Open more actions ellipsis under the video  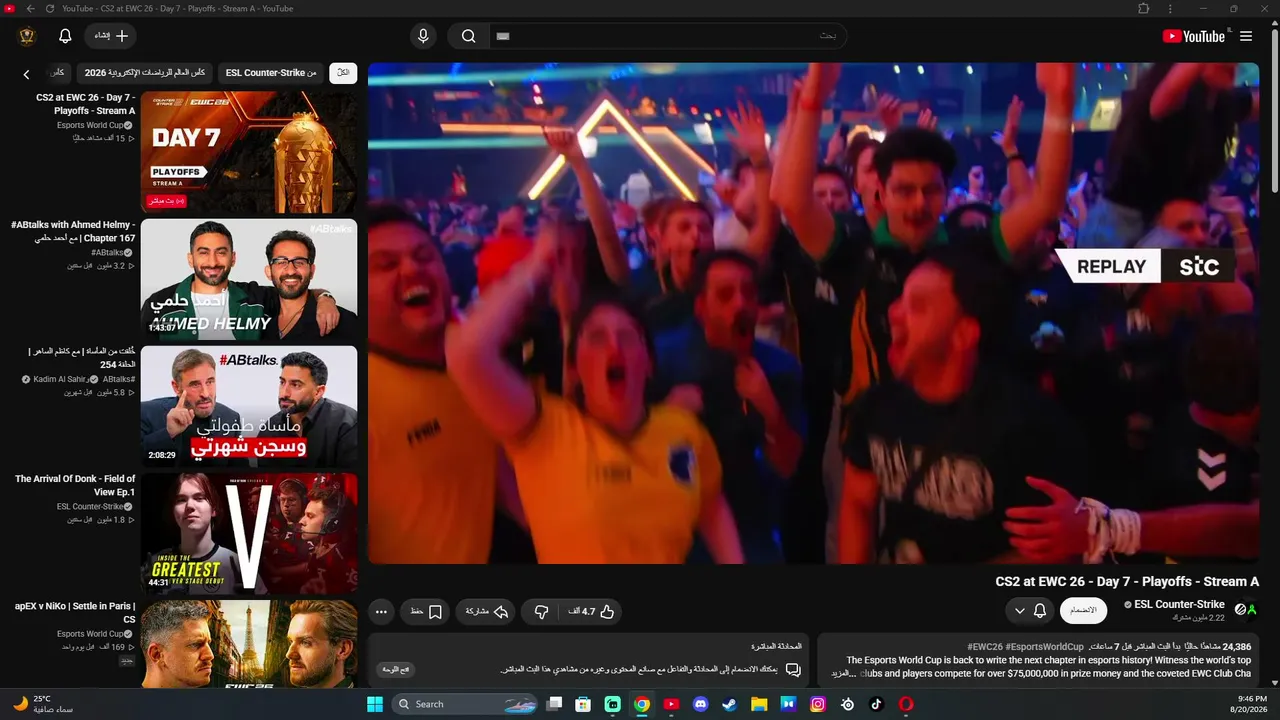tap(381, 611)
